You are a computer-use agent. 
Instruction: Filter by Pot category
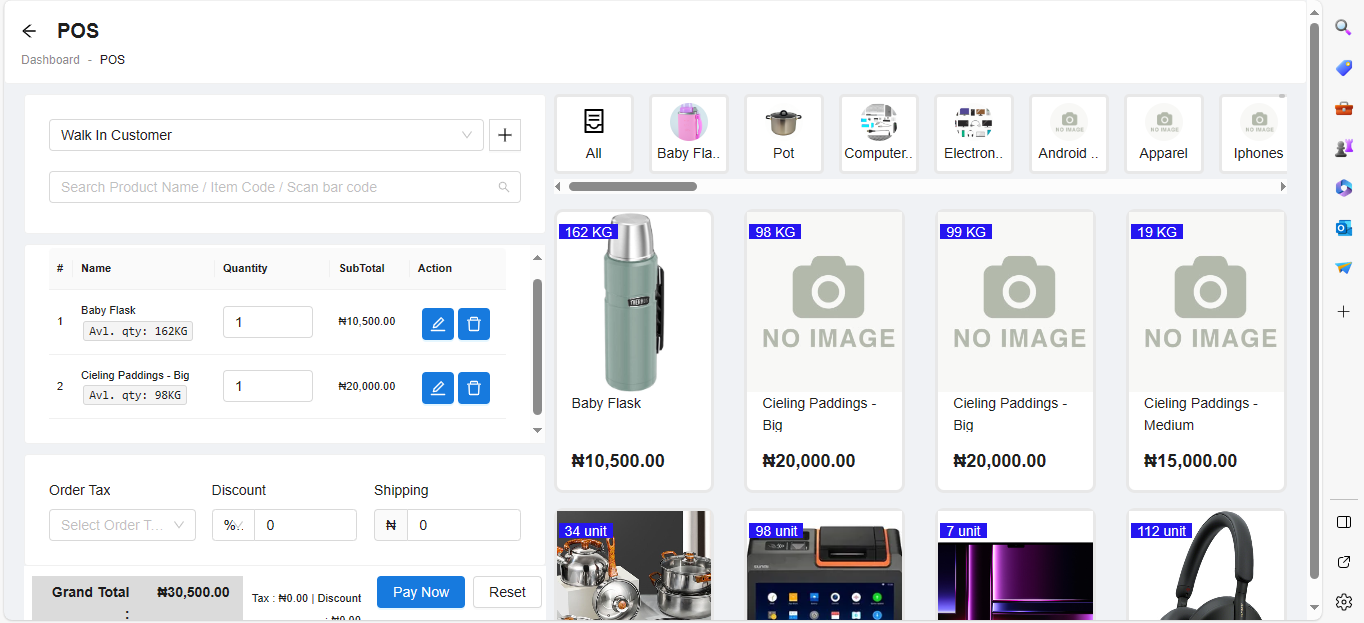[784, 134]
